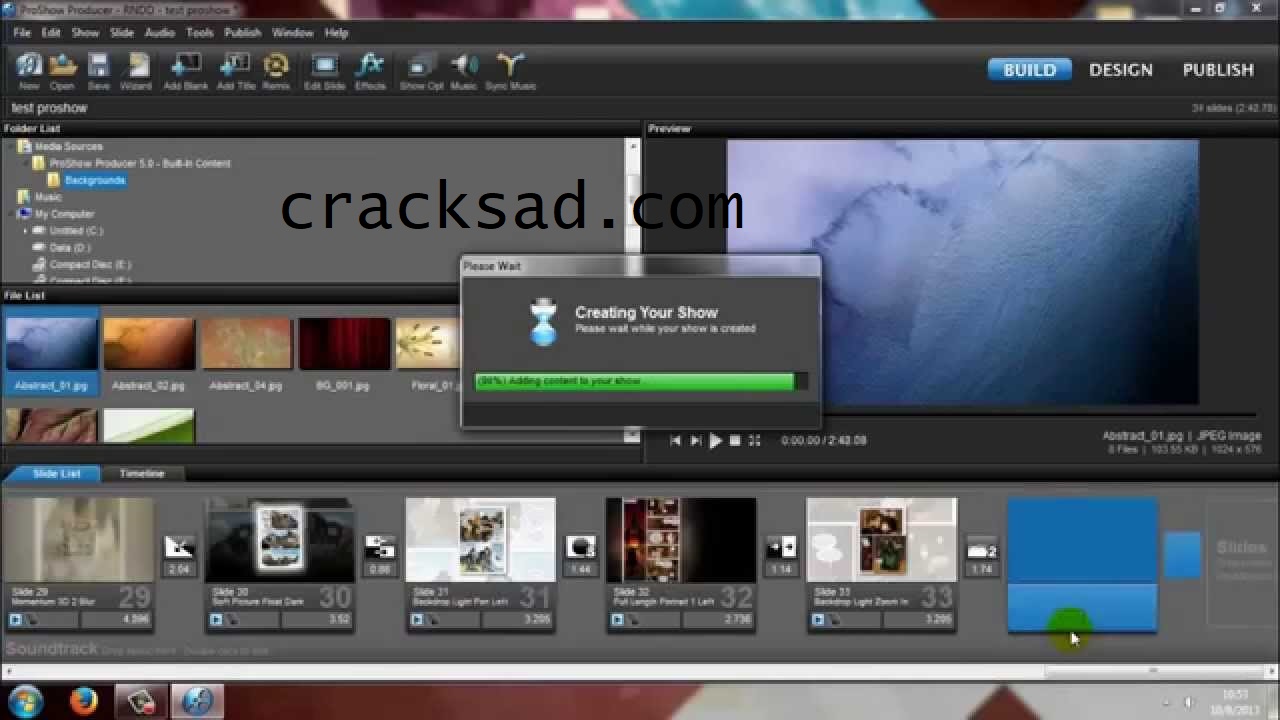This screenshot has height=720, width=1280.
Task: Select ProShow Producer 5.0 Built-In Content folder
Action: point(140,164)
